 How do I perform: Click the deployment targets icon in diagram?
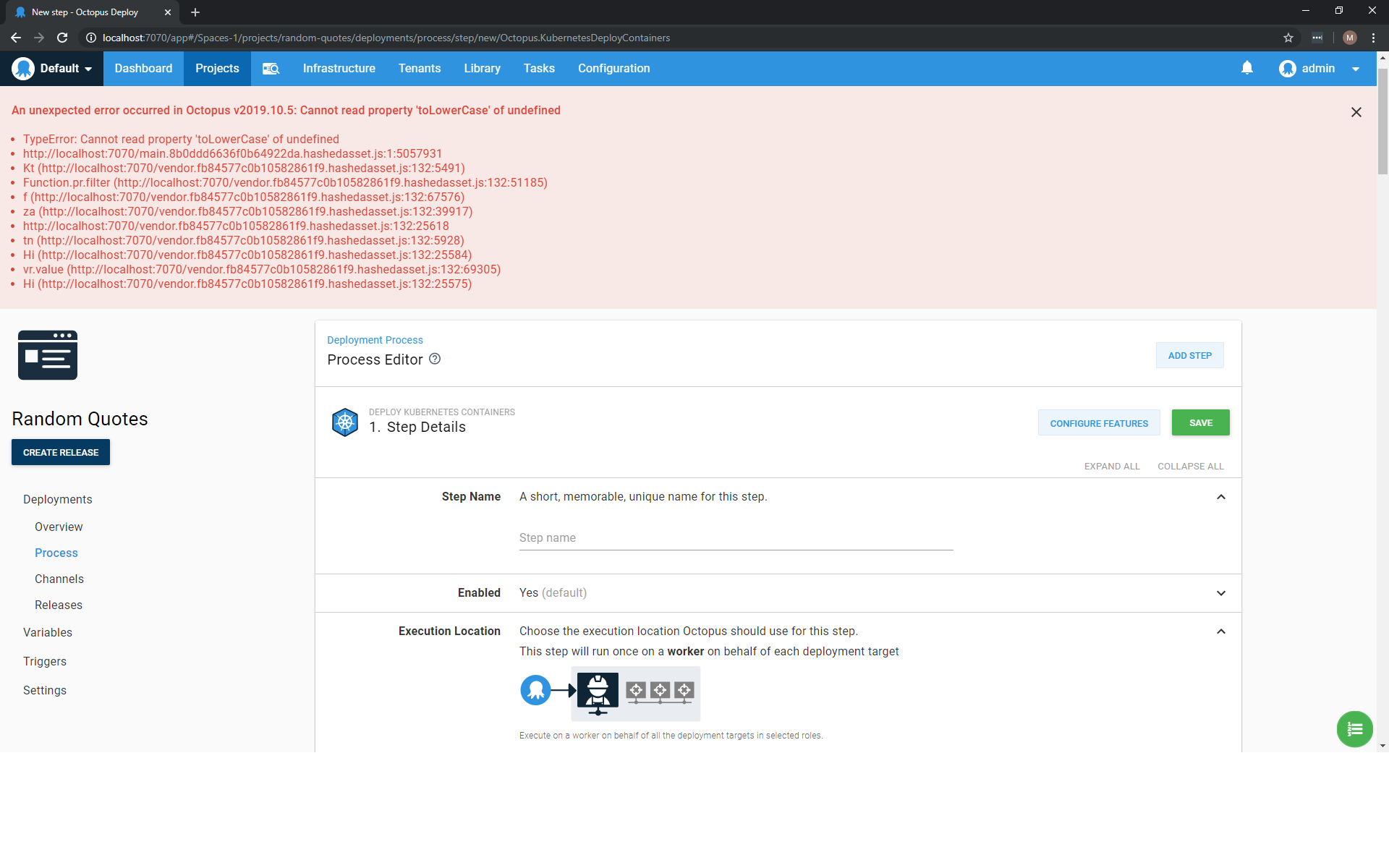click(660, 692)
